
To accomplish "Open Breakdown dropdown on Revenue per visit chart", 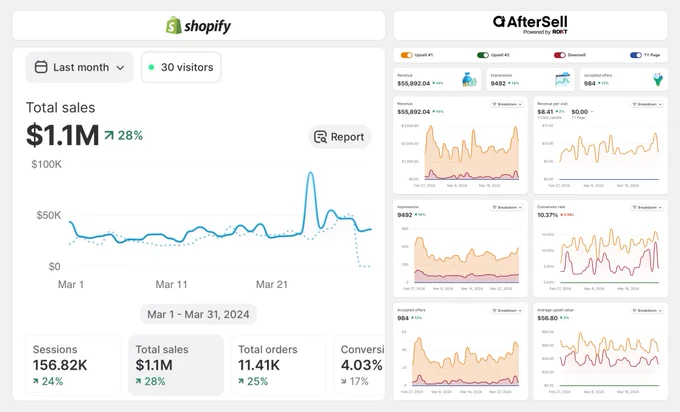I will pos(647,104).
